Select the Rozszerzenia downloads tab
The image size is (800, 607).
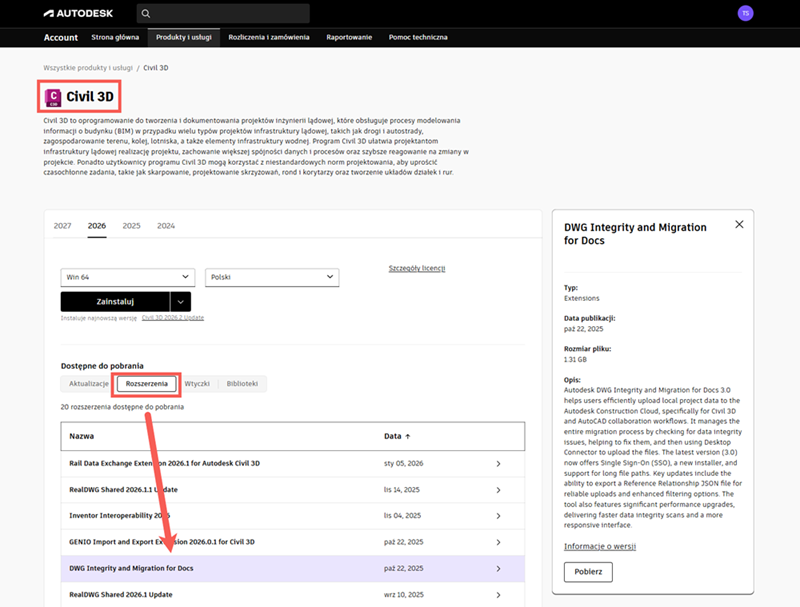tap(146, 384)
